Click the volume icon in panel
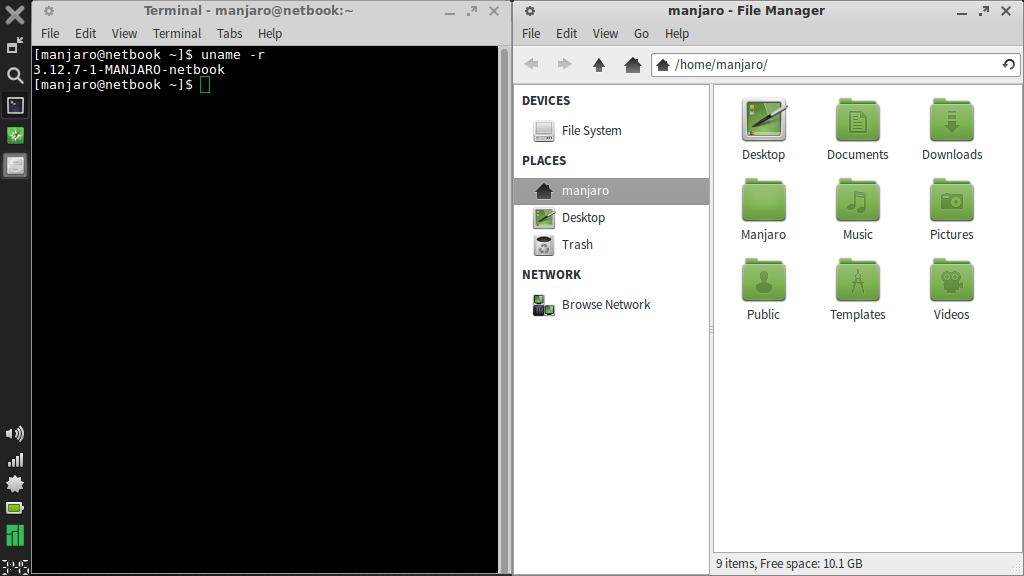 (14, 434)
